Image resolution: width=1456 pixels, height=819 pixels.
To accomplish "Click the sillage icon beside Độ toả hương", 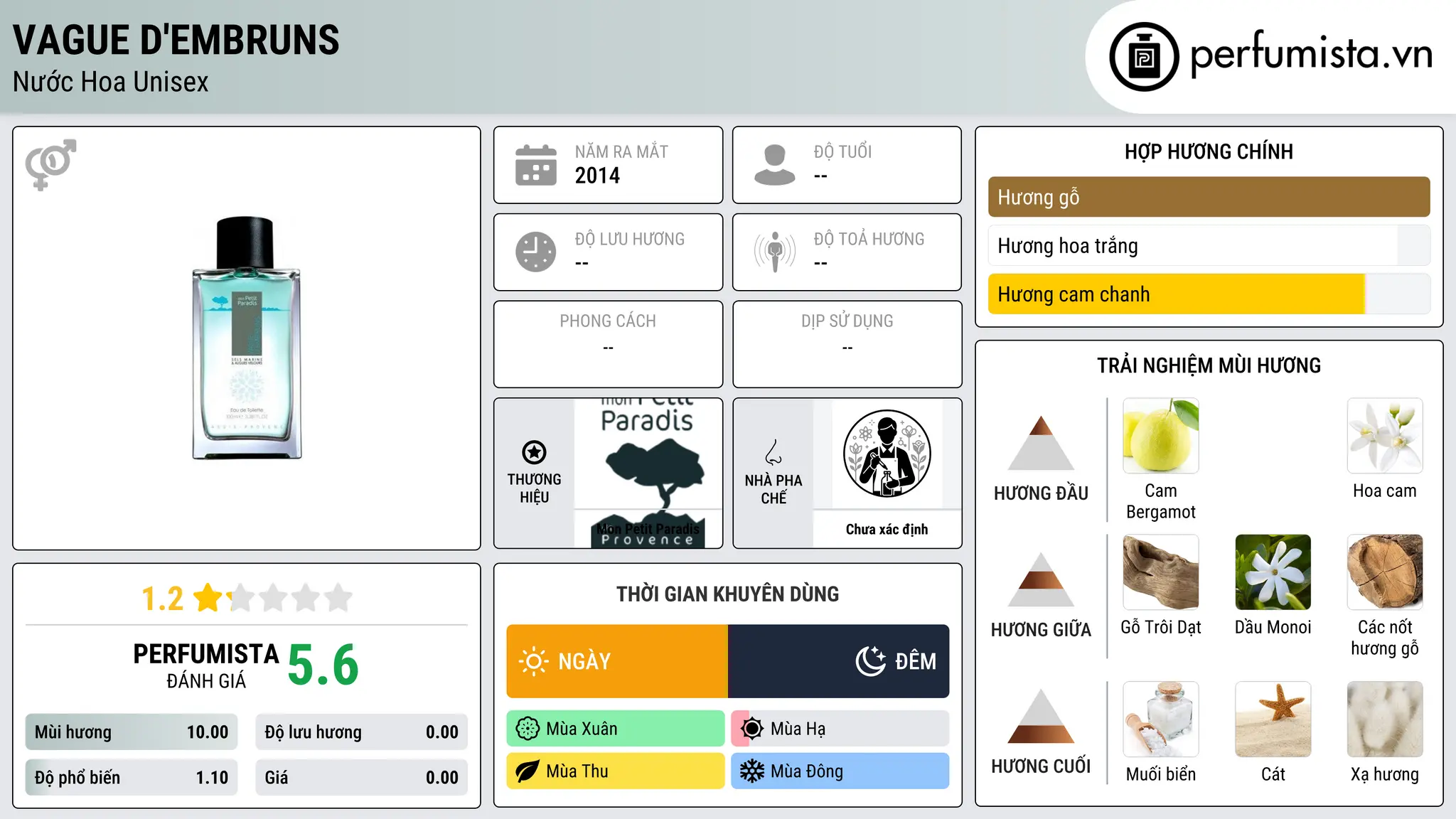I will 774,252.
